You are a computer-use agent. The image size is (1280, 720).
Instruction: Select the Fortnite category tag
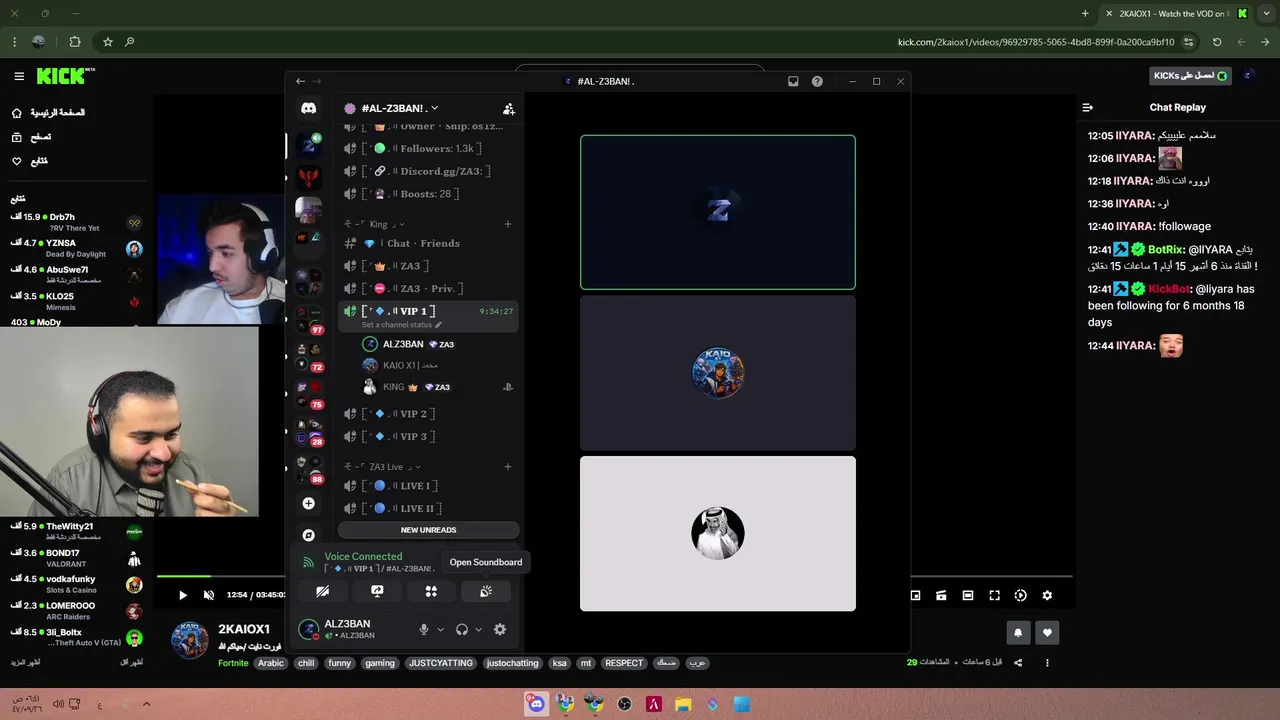point(233,663)
